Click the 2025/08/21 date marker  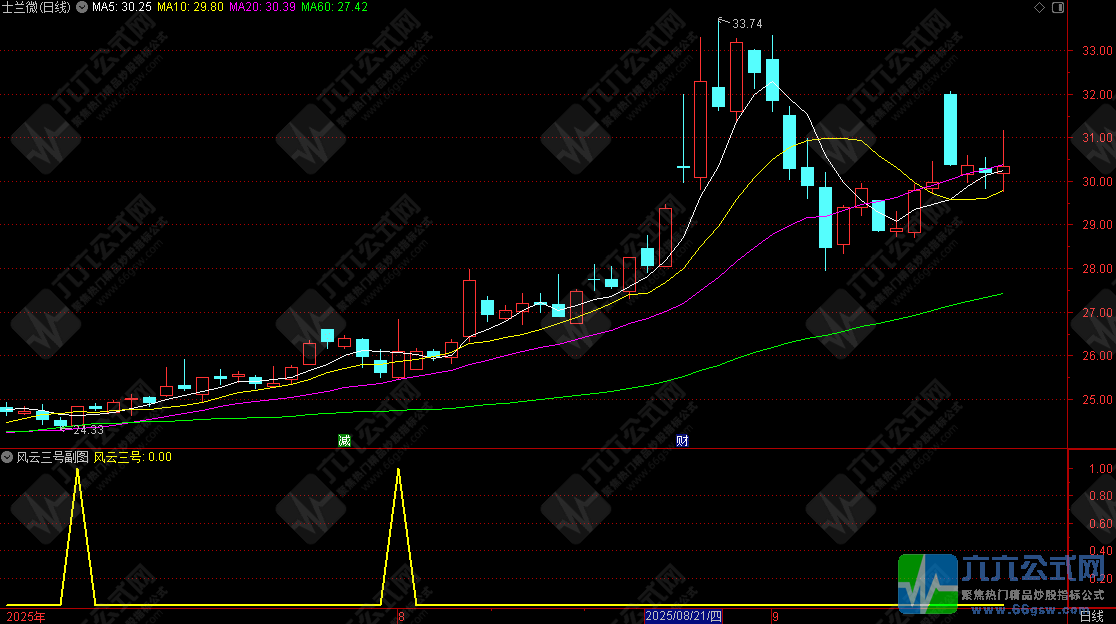(683, 617)
